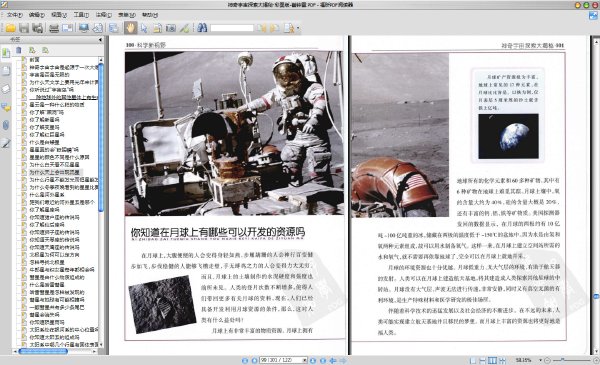The height and width of the screenshot is (365, 600).
Task: Open the zoom percentage dropdown
Action: 540,360
